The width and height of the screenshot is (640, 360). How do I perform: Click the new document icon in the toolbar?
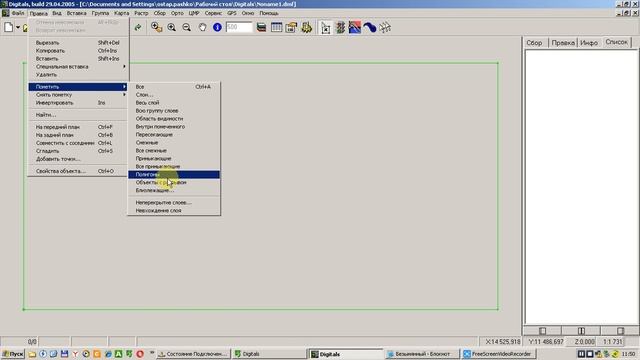(9, 27)
